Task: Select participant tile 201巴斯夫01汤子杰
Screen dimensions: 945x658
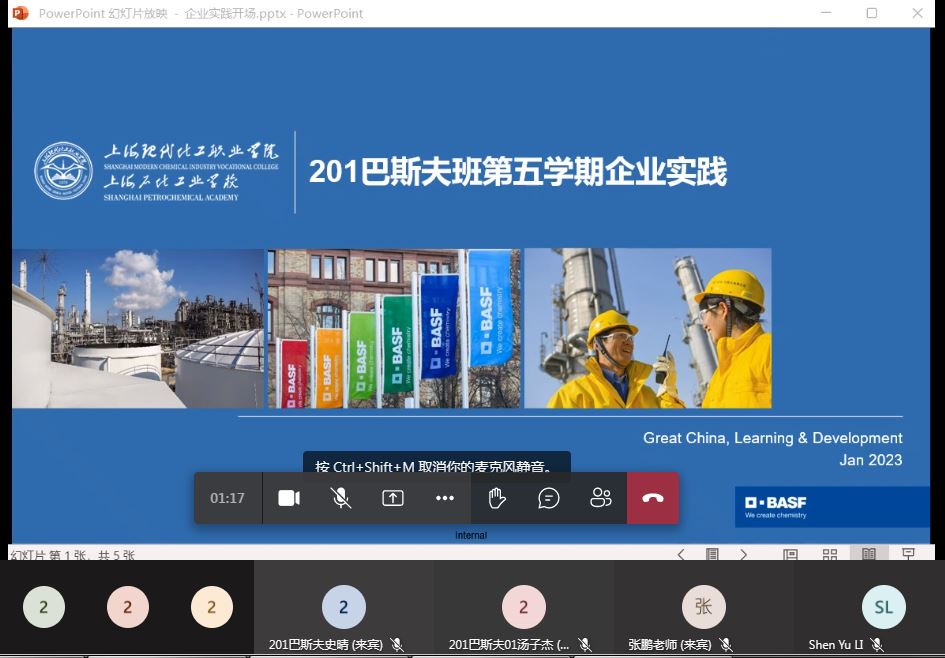Action: click(524, 608)
